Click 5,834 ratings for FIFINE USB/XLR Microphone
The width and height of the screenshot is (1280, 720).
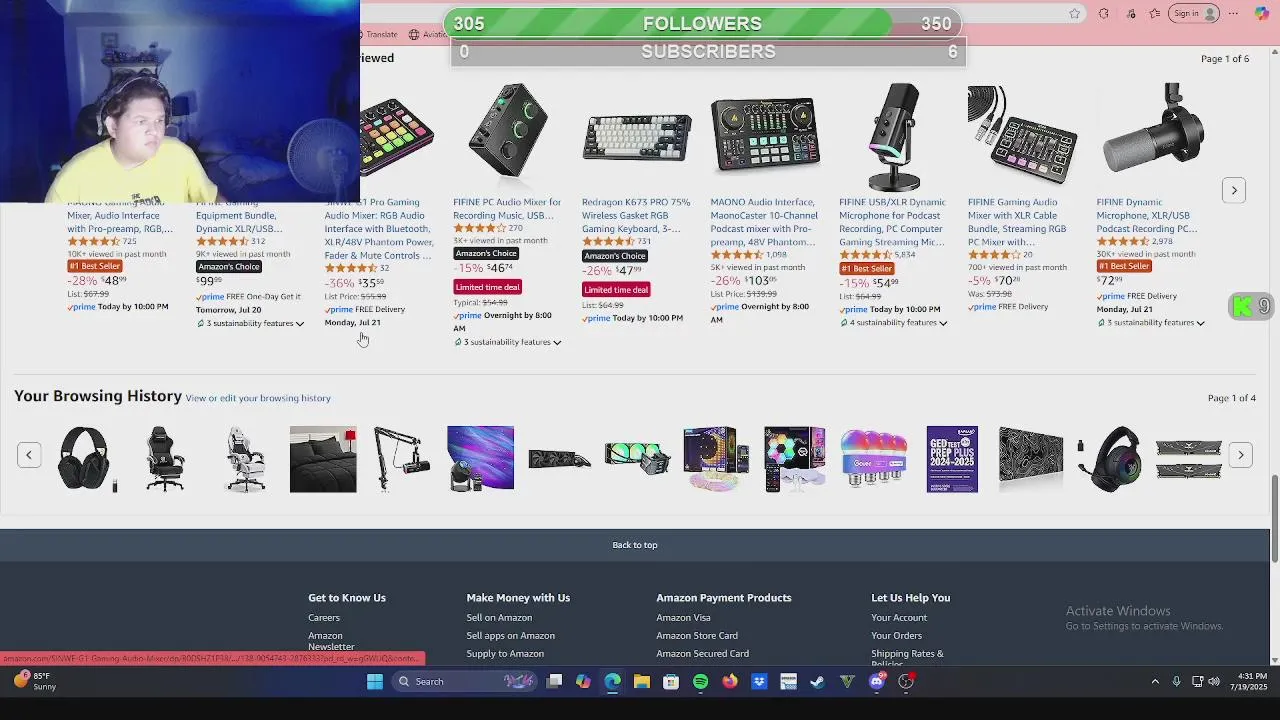point(904,255)
